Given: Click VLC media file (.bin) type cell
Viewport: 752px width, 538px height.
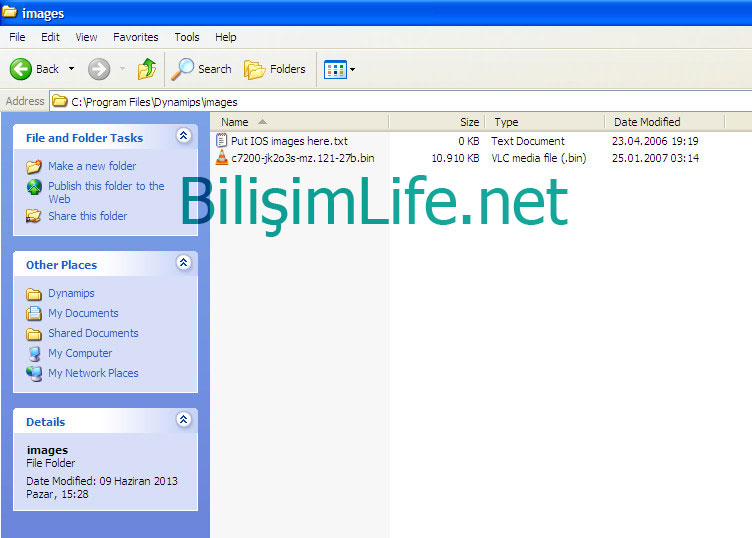Looking at the screenshot, I should pos(539,158).
